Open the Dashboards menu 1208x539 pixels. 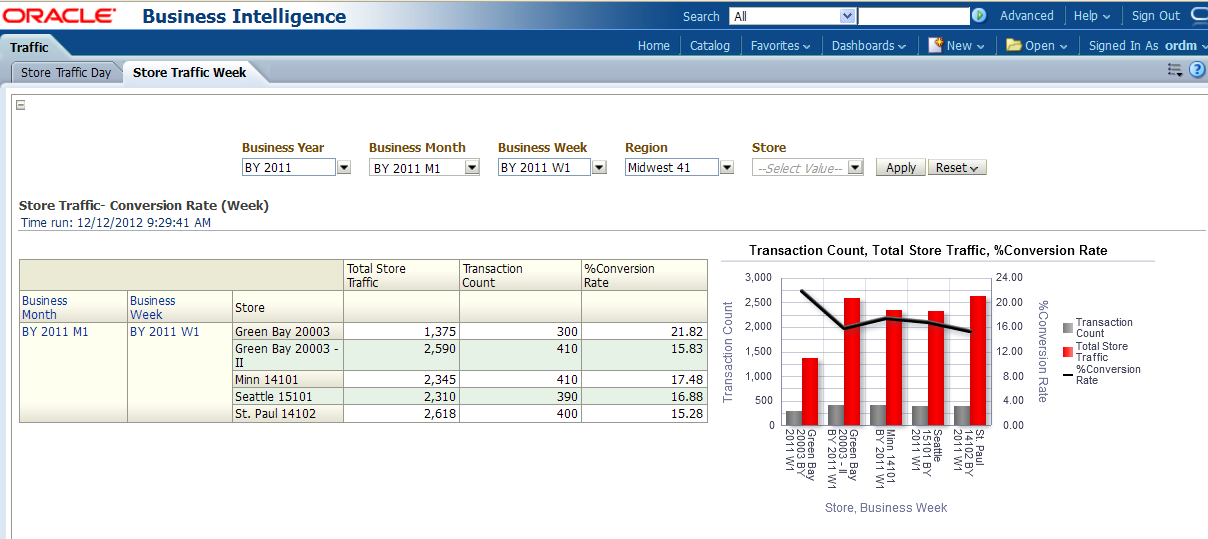click(x=868, y=45)
